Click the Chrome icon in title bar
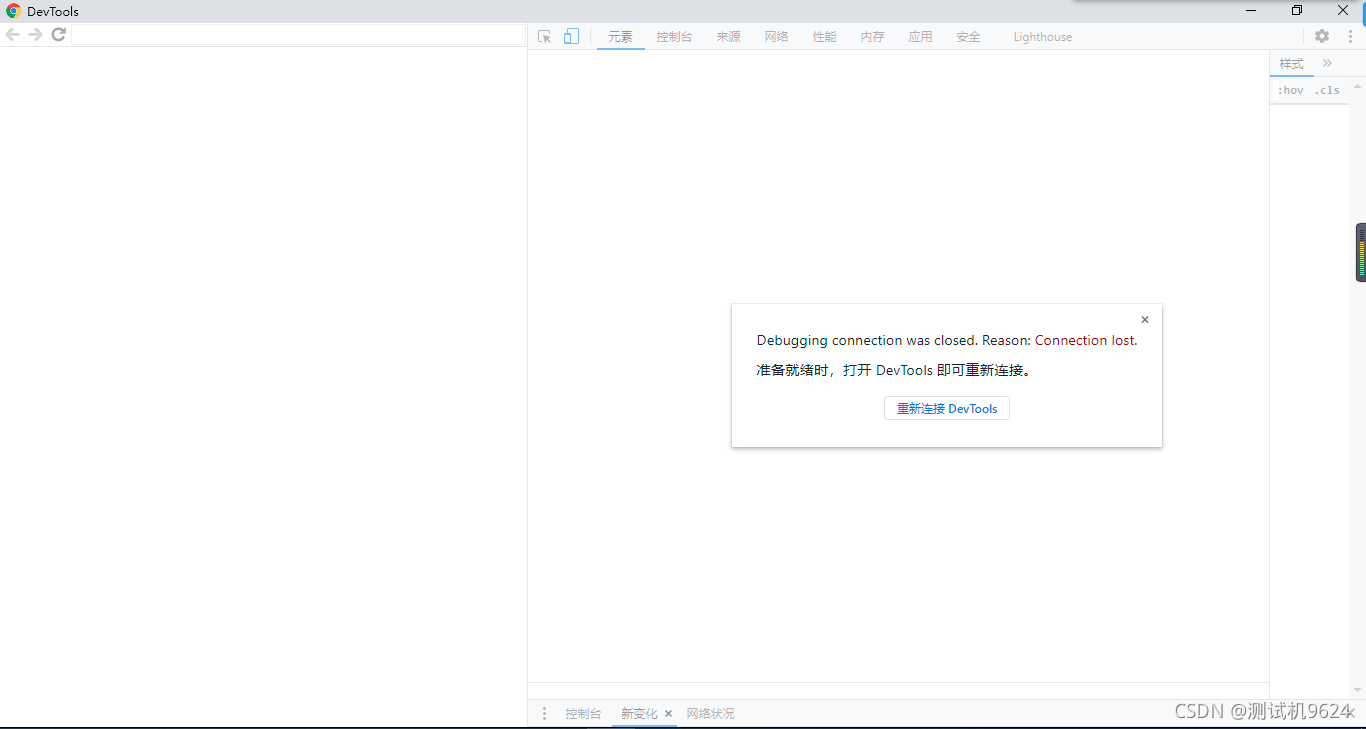The image size is (1366, 729). pyautogui.click(x=13, y=11)
